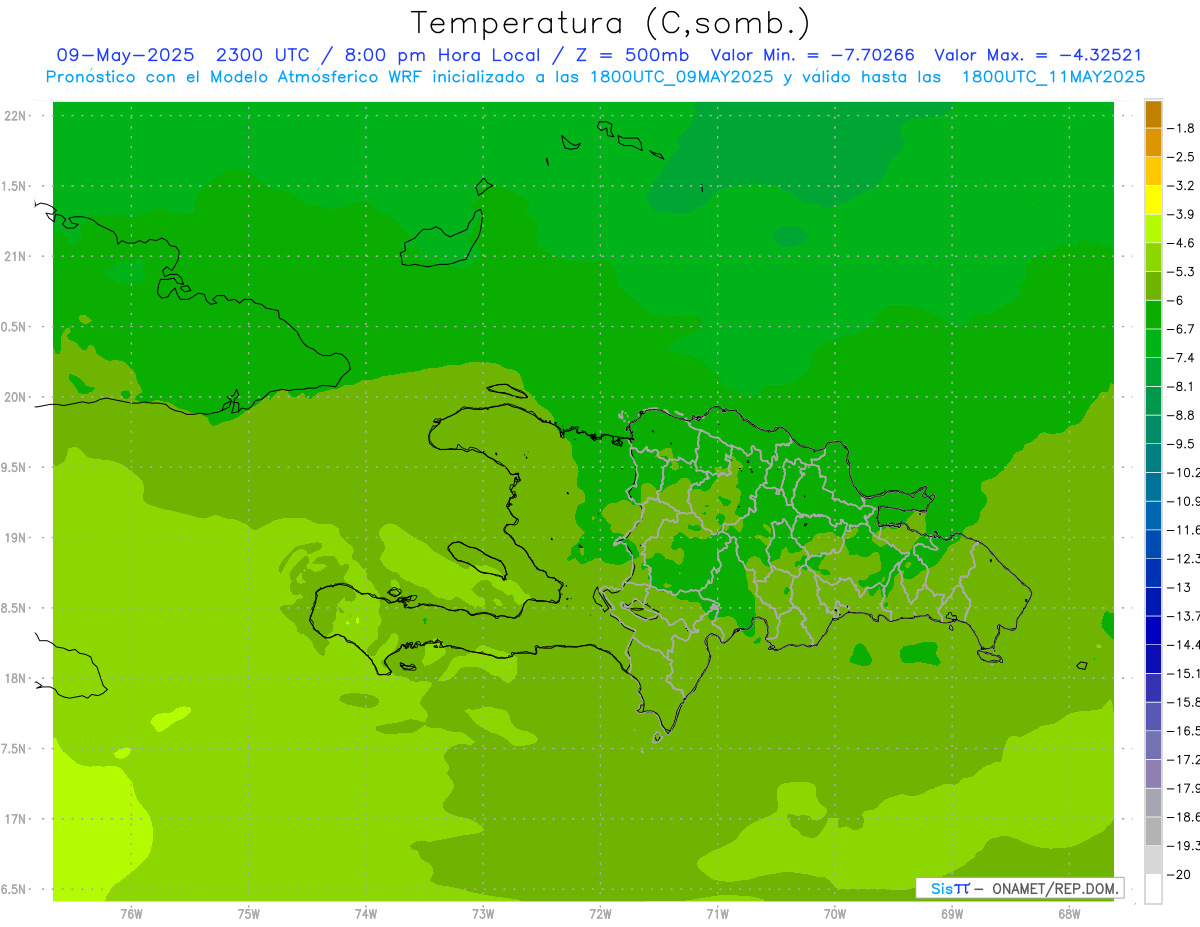Click the 'Valor Max. = -4.32521' readout
Viewport: 1200px width, 927px height.
click(x=1038, y=55)
